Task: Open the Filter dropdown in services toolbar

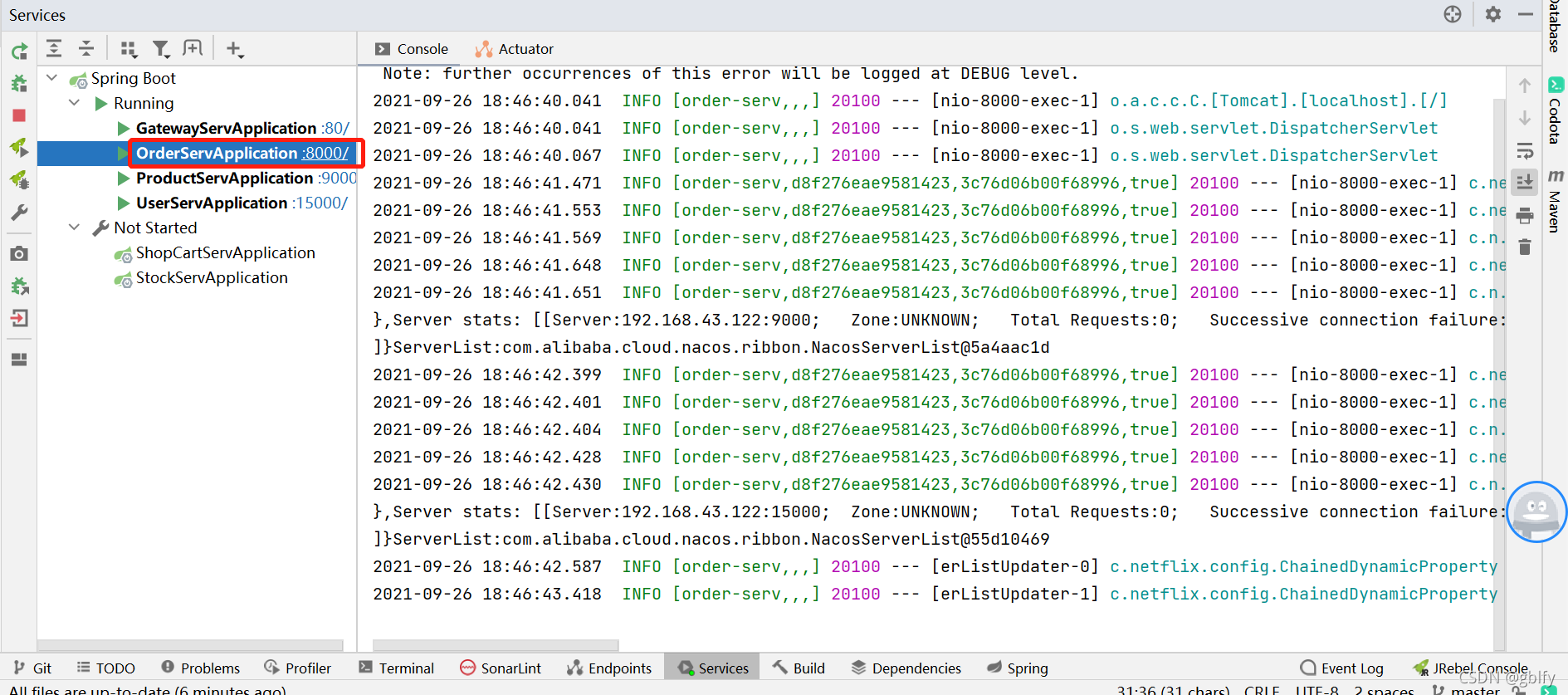Action: 161,49
